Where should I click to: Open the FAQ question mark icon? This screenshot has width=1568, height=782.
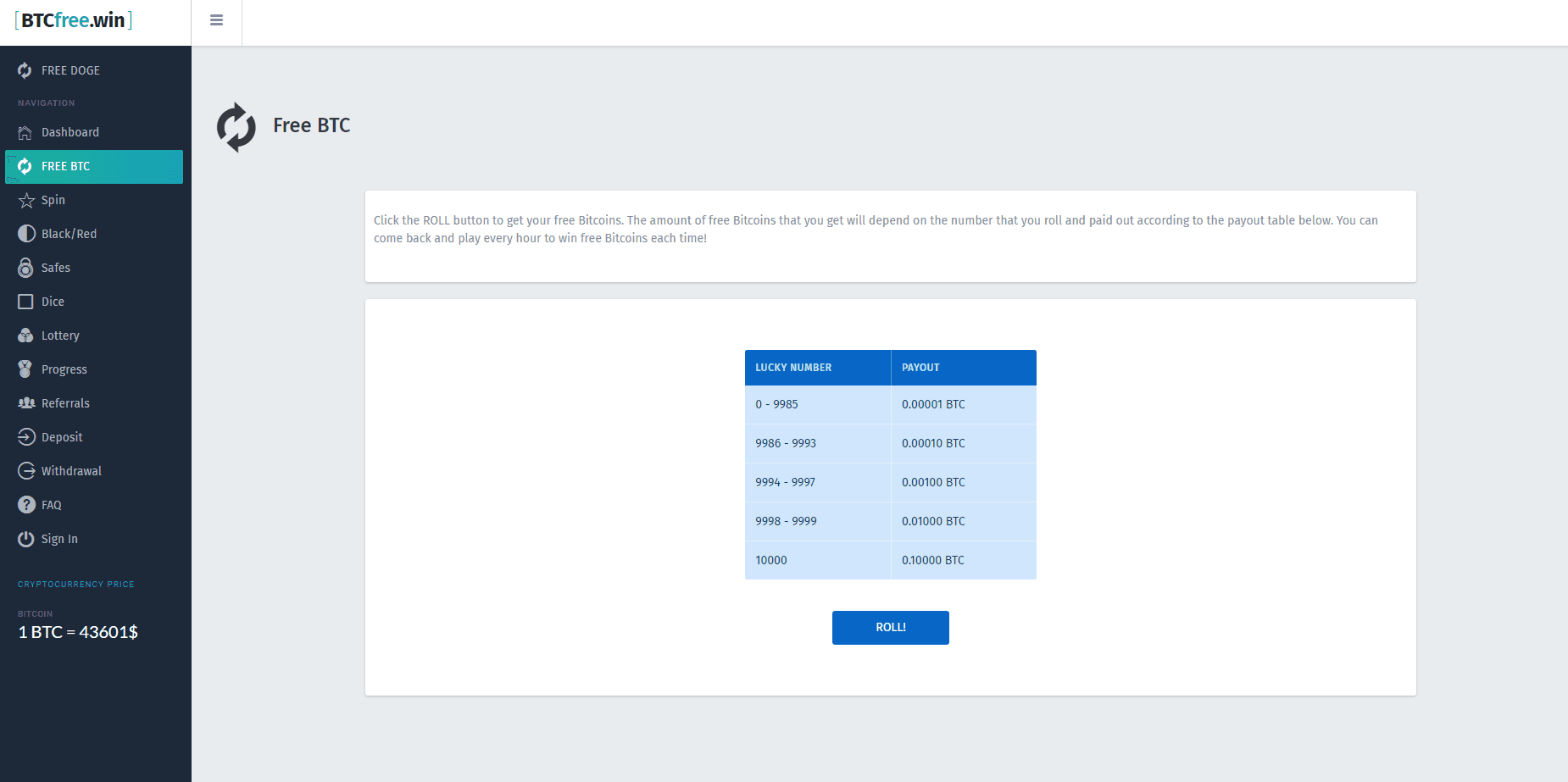(26, 505)
